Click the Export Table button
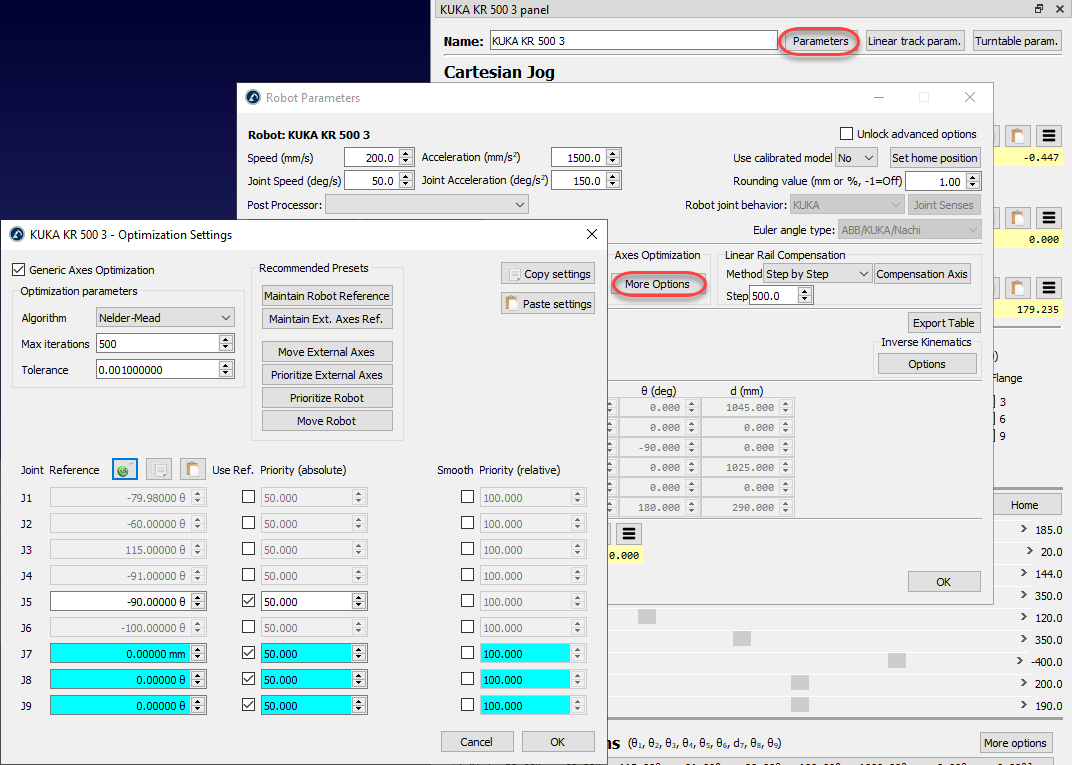The image size is (1072, 765). pos(943,323)
